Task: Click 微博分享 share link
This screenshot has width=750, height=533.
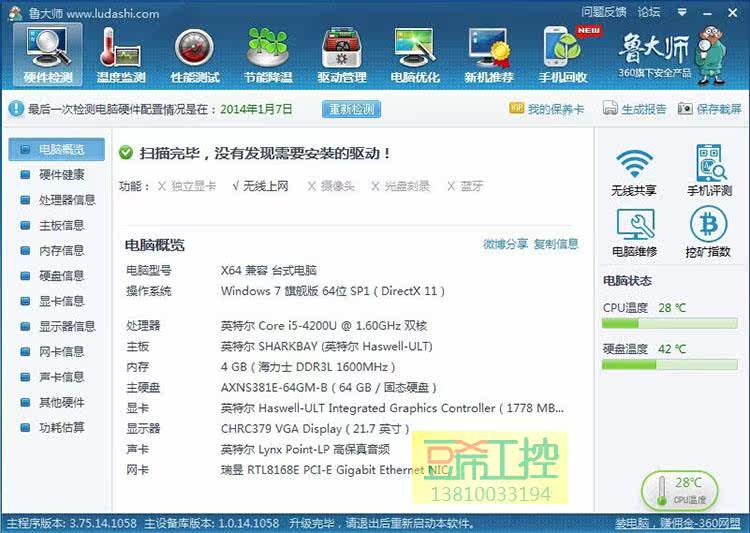Action: coord(506,244)
